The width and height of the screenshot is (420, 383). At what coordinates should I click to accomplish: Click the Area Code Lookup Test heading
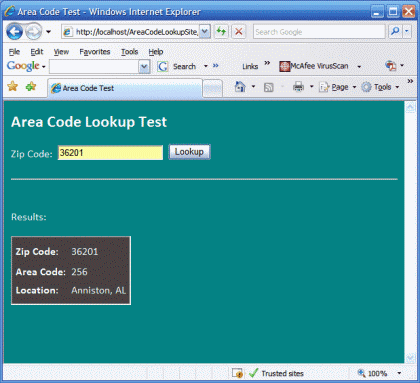(89, 122)
